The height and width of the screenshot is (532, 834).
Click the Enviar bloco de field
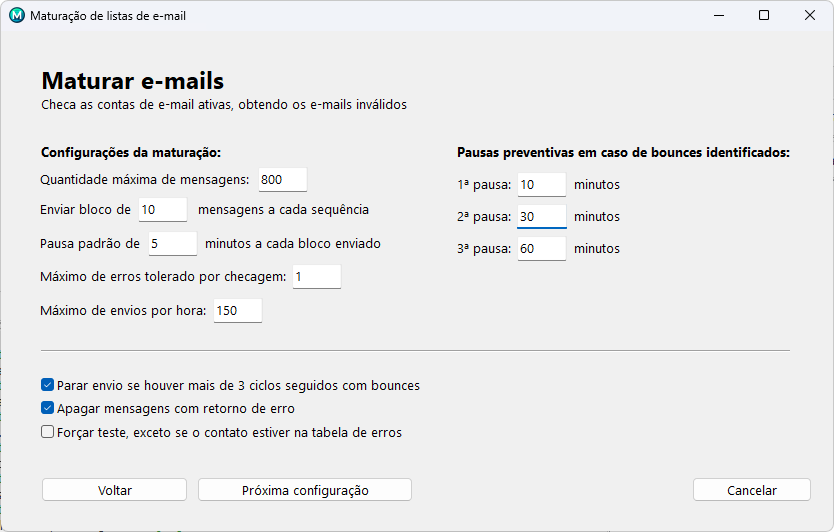point(162,210)
